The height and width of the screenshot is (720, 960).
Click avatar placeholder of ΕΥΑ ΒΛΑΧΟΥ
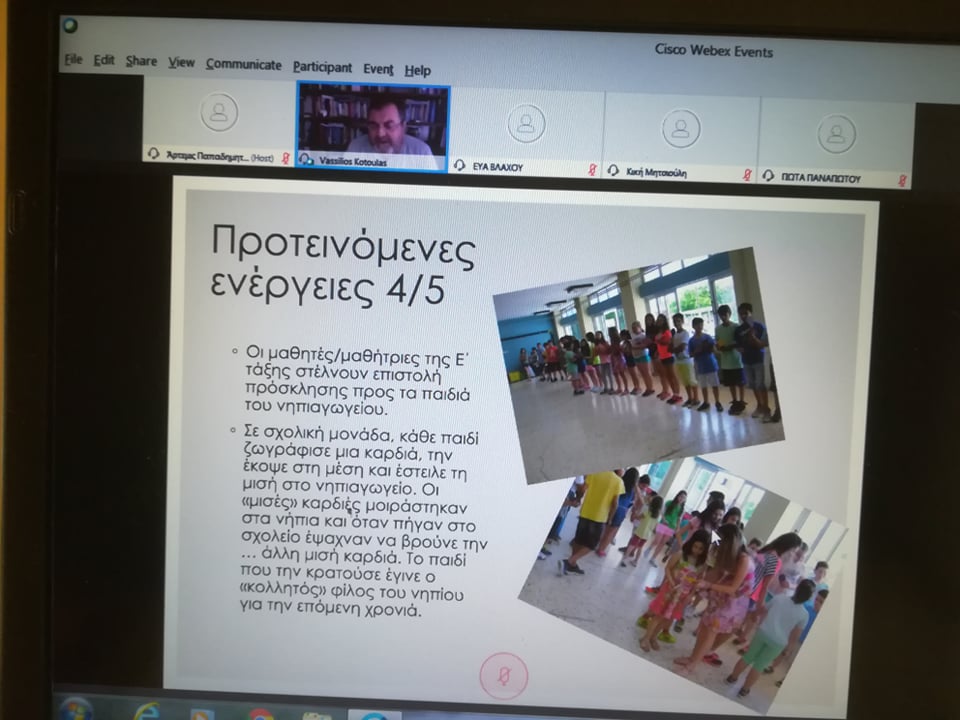click(x=526, y=123)
